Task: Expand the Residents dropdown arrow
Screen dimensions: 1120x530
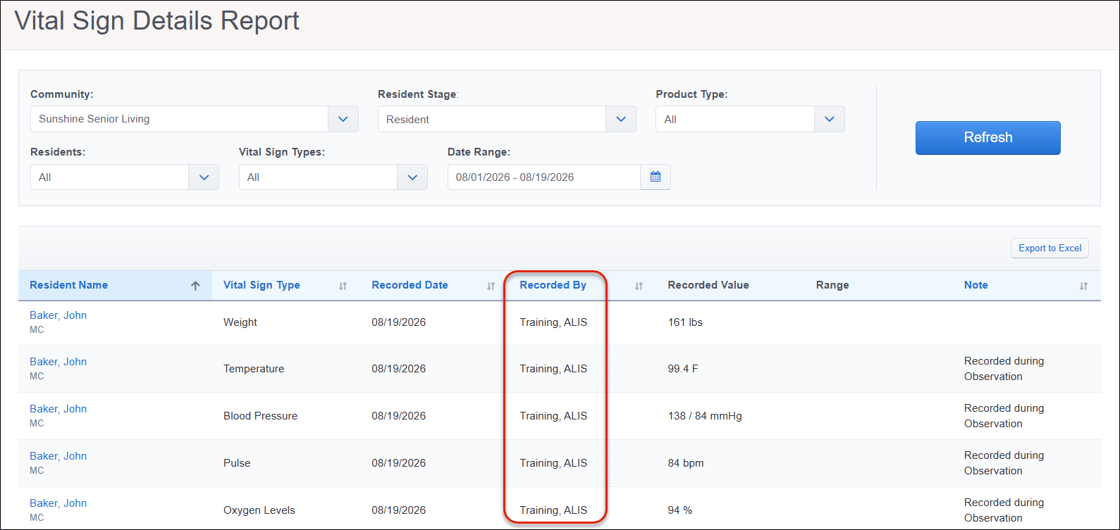Action: click(204, 177)
